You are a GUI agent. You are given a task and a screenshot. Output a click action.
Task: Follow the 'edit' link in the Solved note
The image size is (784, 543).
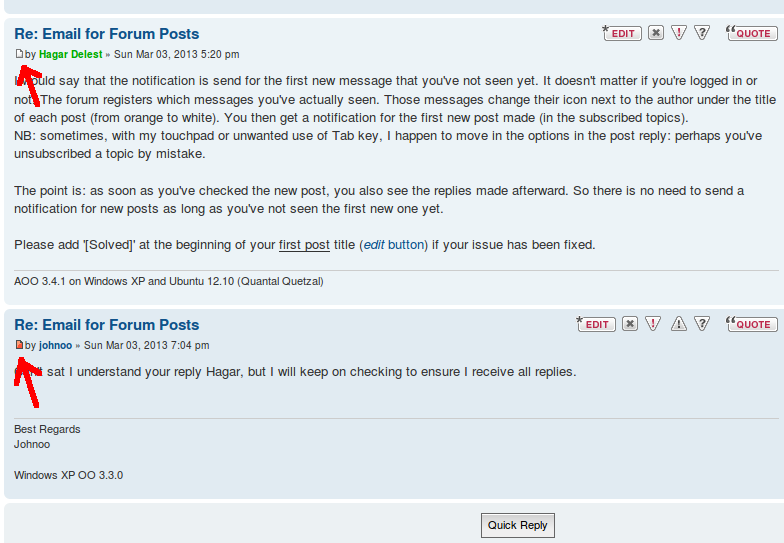373,245
